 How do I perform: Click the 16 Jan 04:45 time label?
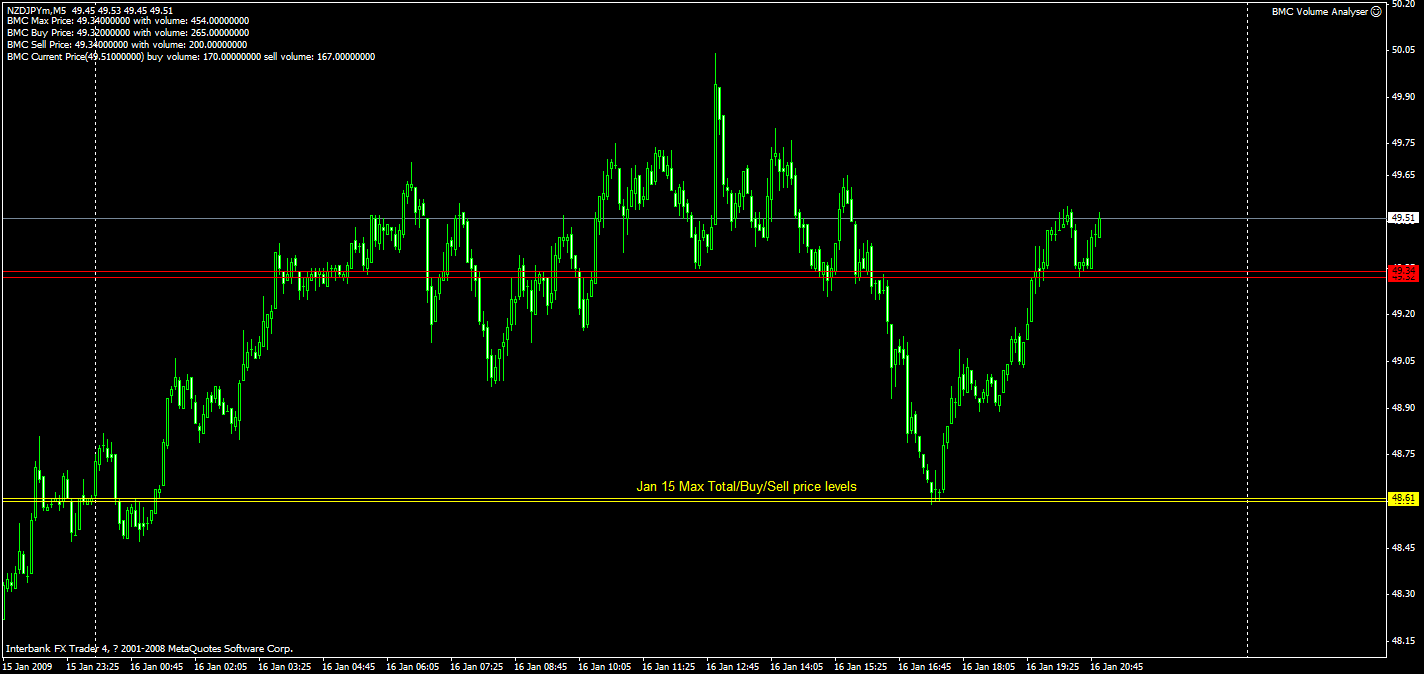tap(349, 665)
